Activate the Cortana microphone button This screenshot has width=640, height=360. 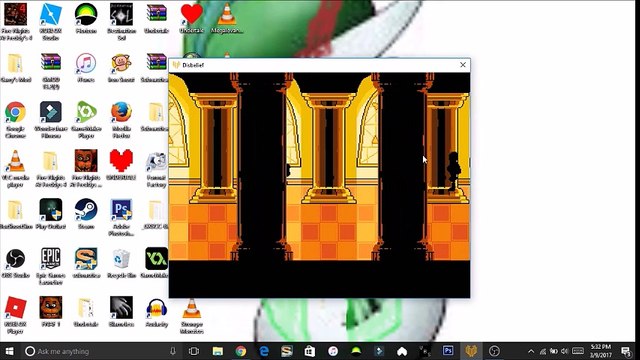coord(173,351)
